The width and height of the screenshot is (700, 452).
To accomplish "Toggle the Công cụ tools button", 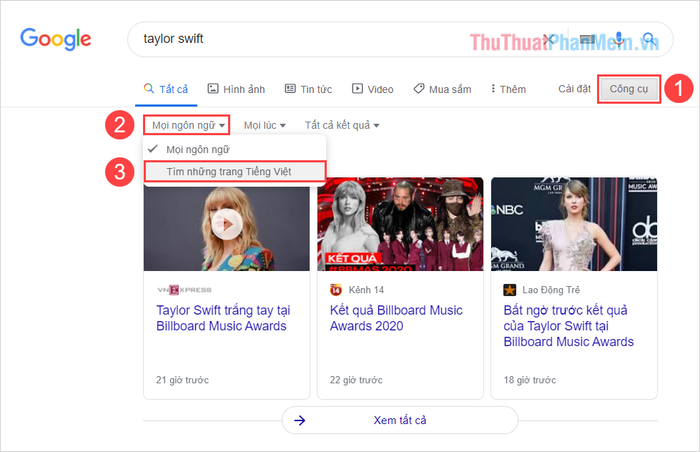I will click(629, 89).
